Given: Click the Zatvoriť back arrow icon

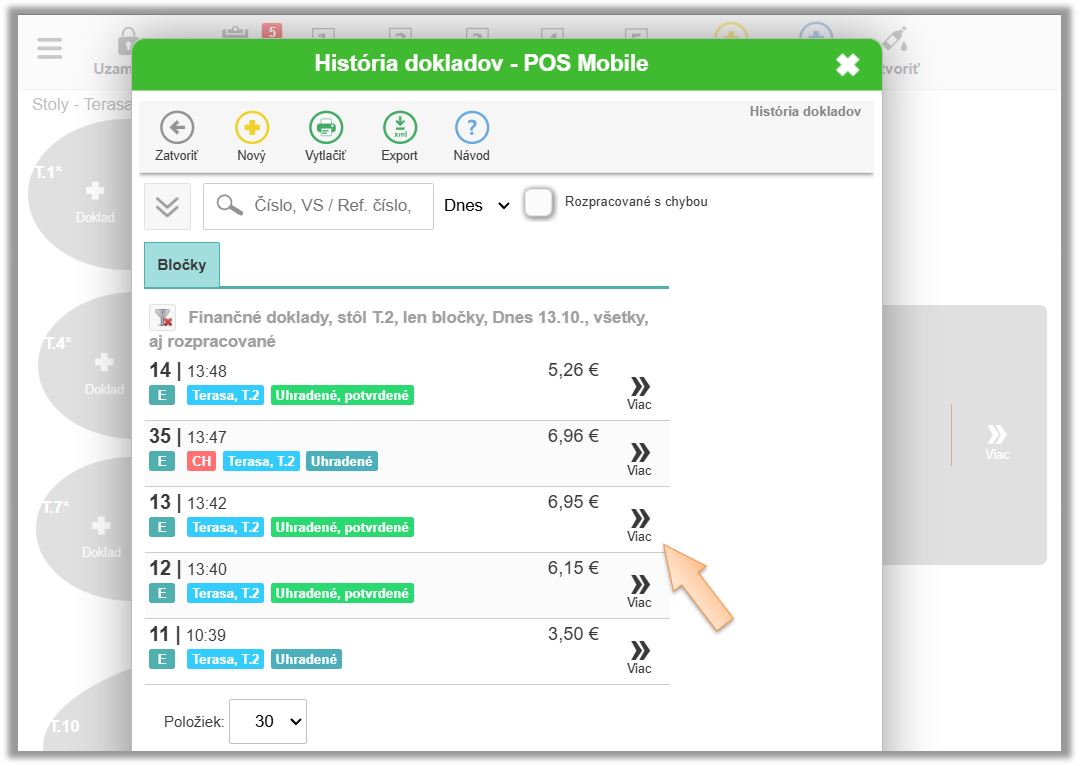Looking at the screenshot, I should point(176,128).
